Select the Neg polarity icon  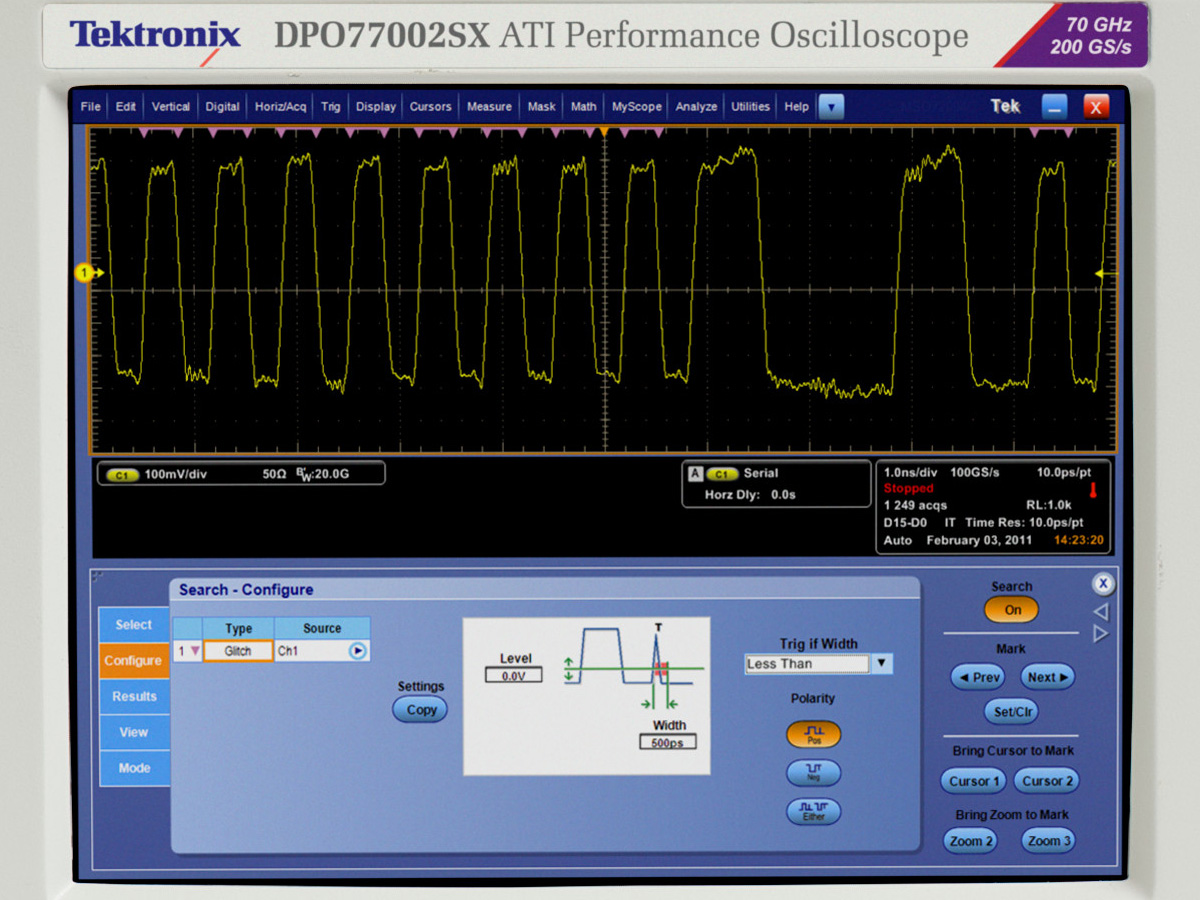pyautogui.click(x=813, y=773)
